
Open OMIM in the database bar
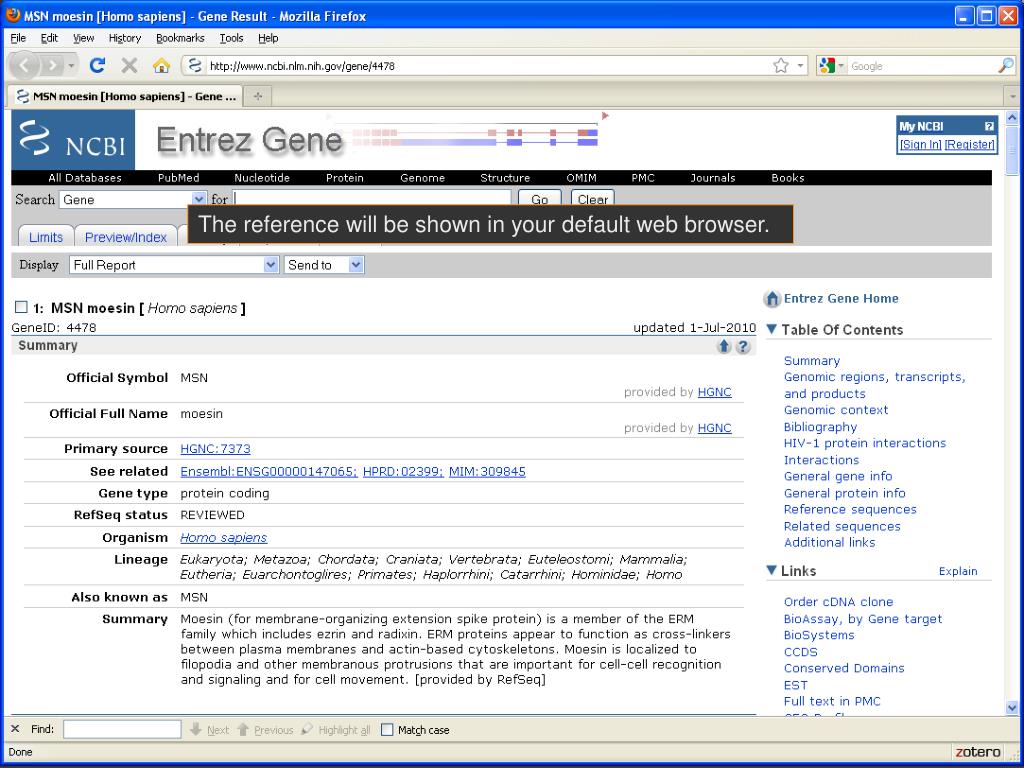[x=581, y=178]
